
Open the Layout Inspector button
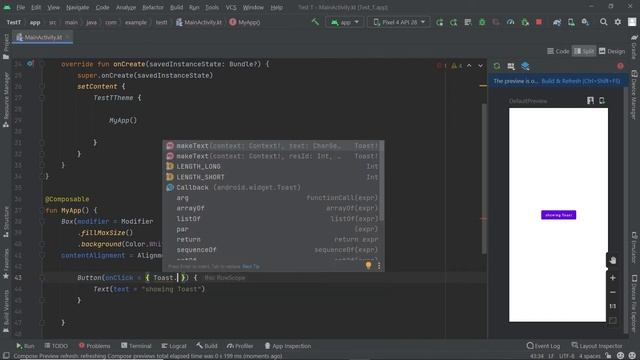[597, 346]
